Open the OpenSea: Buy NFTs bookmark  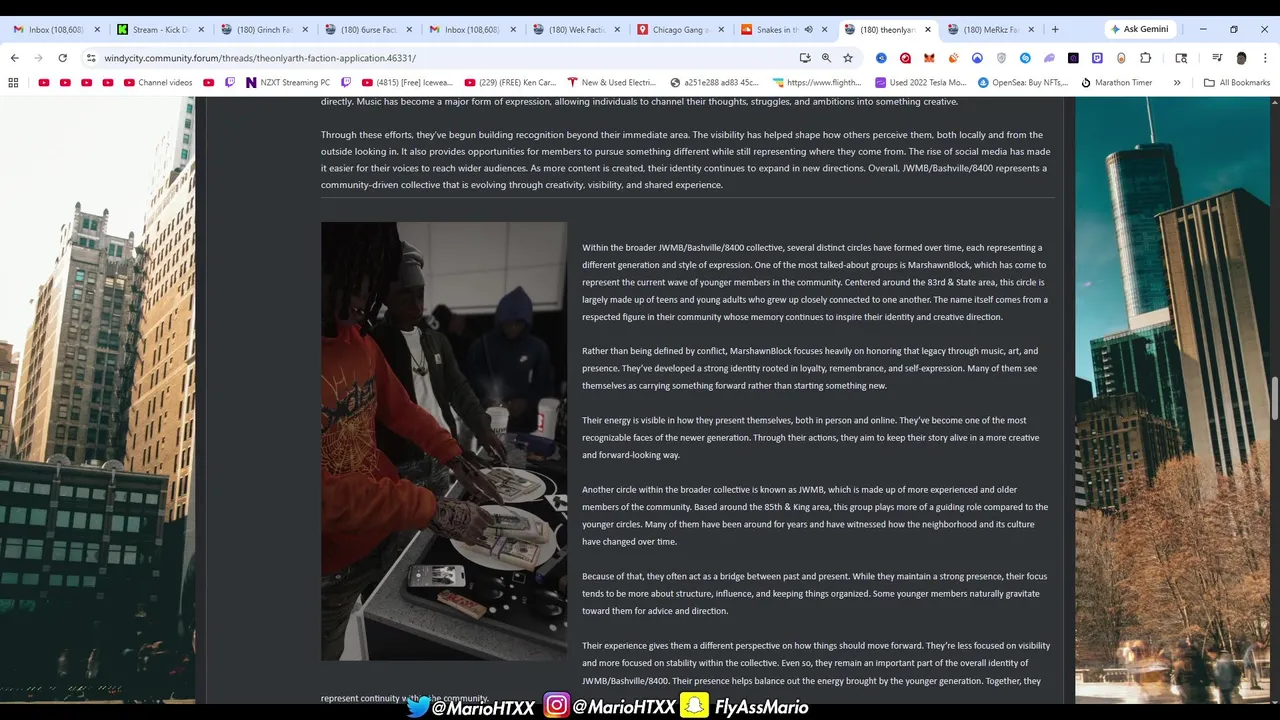pos(1023,83)
